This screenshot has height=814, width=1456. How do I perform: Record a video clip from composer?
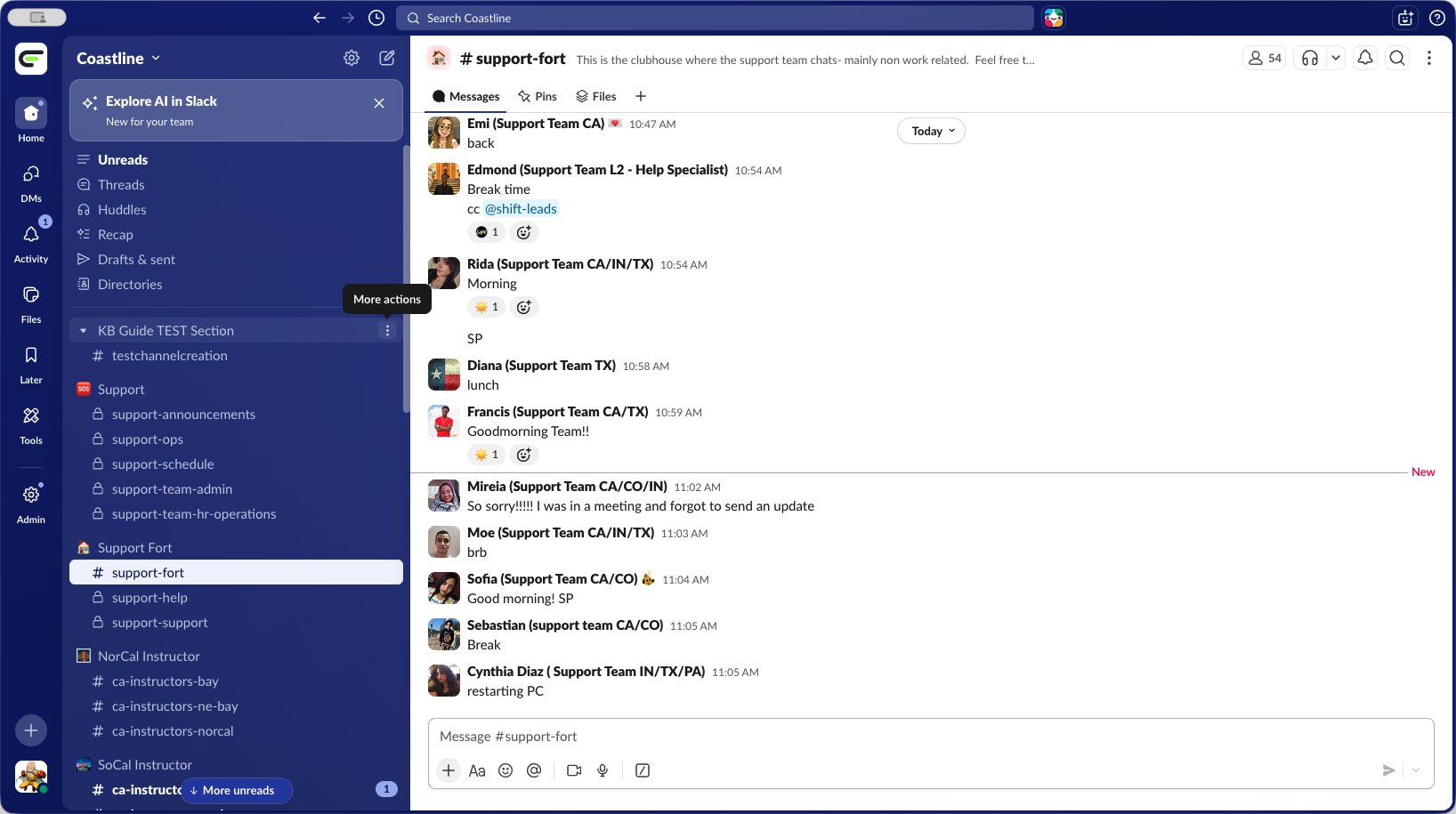click(x=574, y=770)
